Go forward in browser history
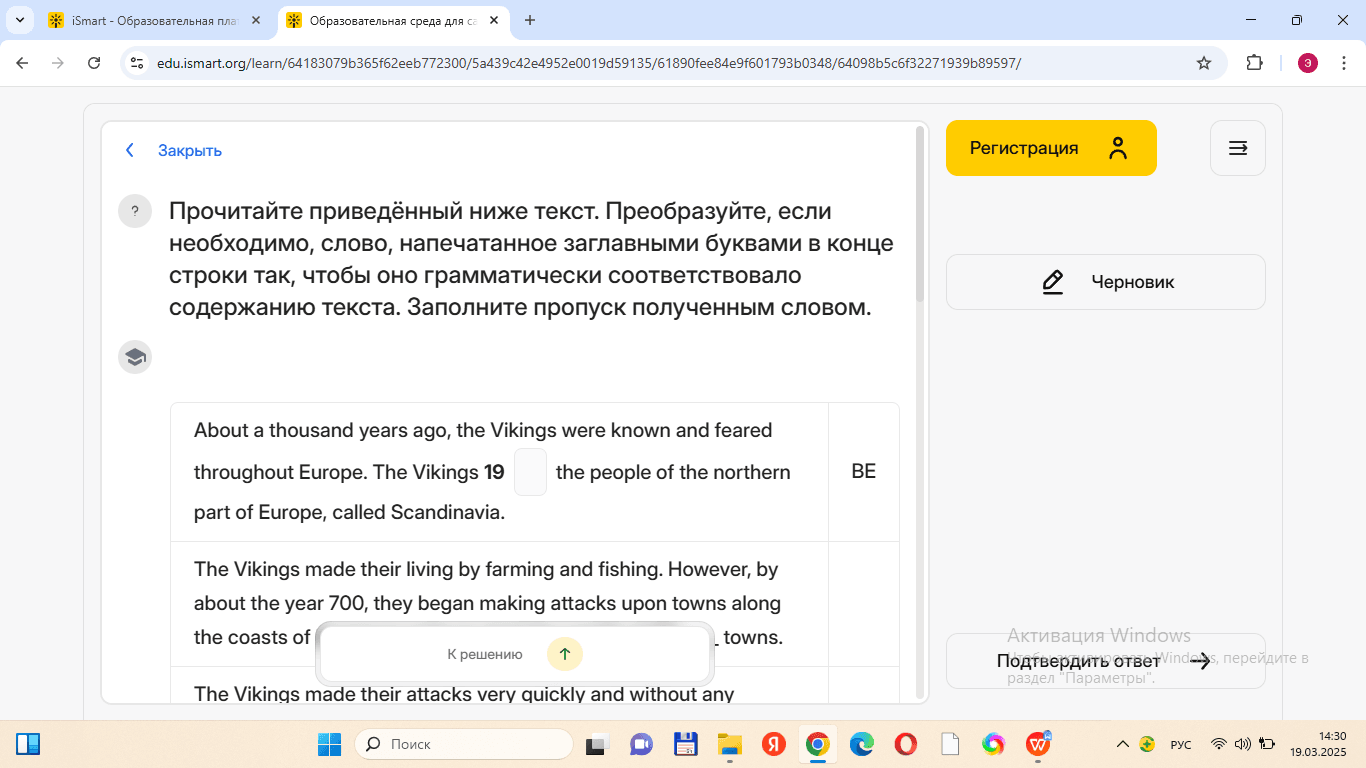Screen dimensions: 1366x768 pos(58,63)
